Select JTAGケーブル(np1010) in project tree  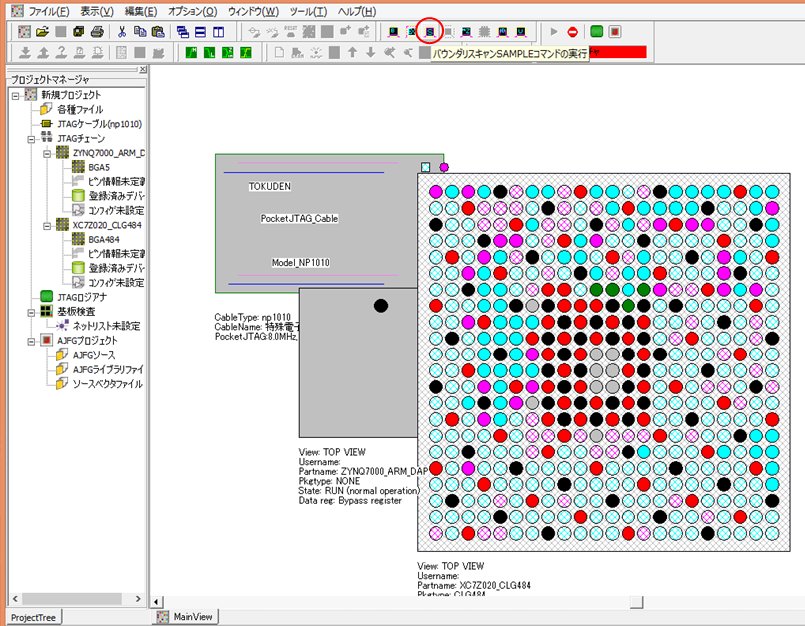pyautogui.click(x=99, y=124)
